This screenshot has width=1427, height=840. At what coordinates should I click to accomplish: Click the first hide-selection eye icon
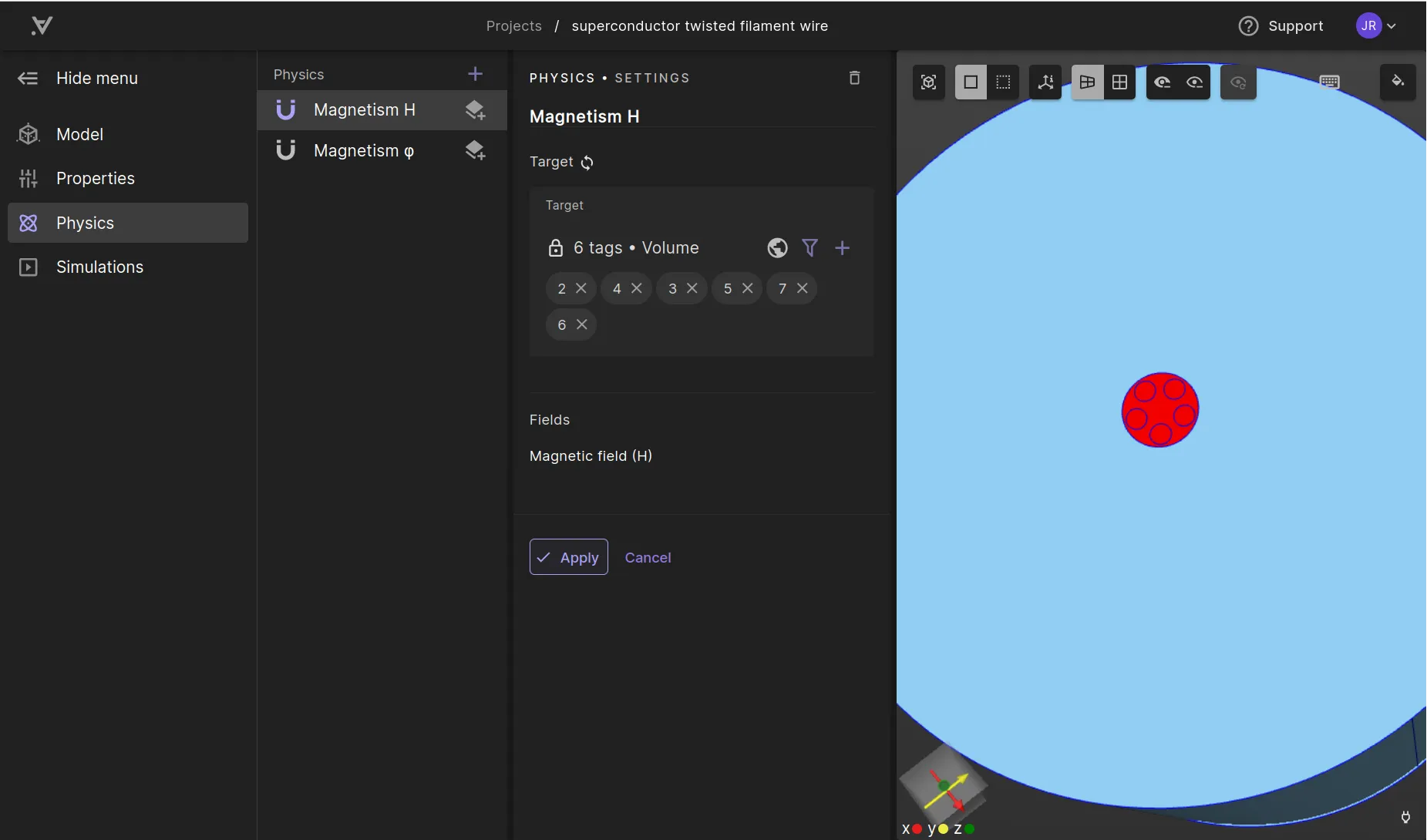[x=1163, y=82]
